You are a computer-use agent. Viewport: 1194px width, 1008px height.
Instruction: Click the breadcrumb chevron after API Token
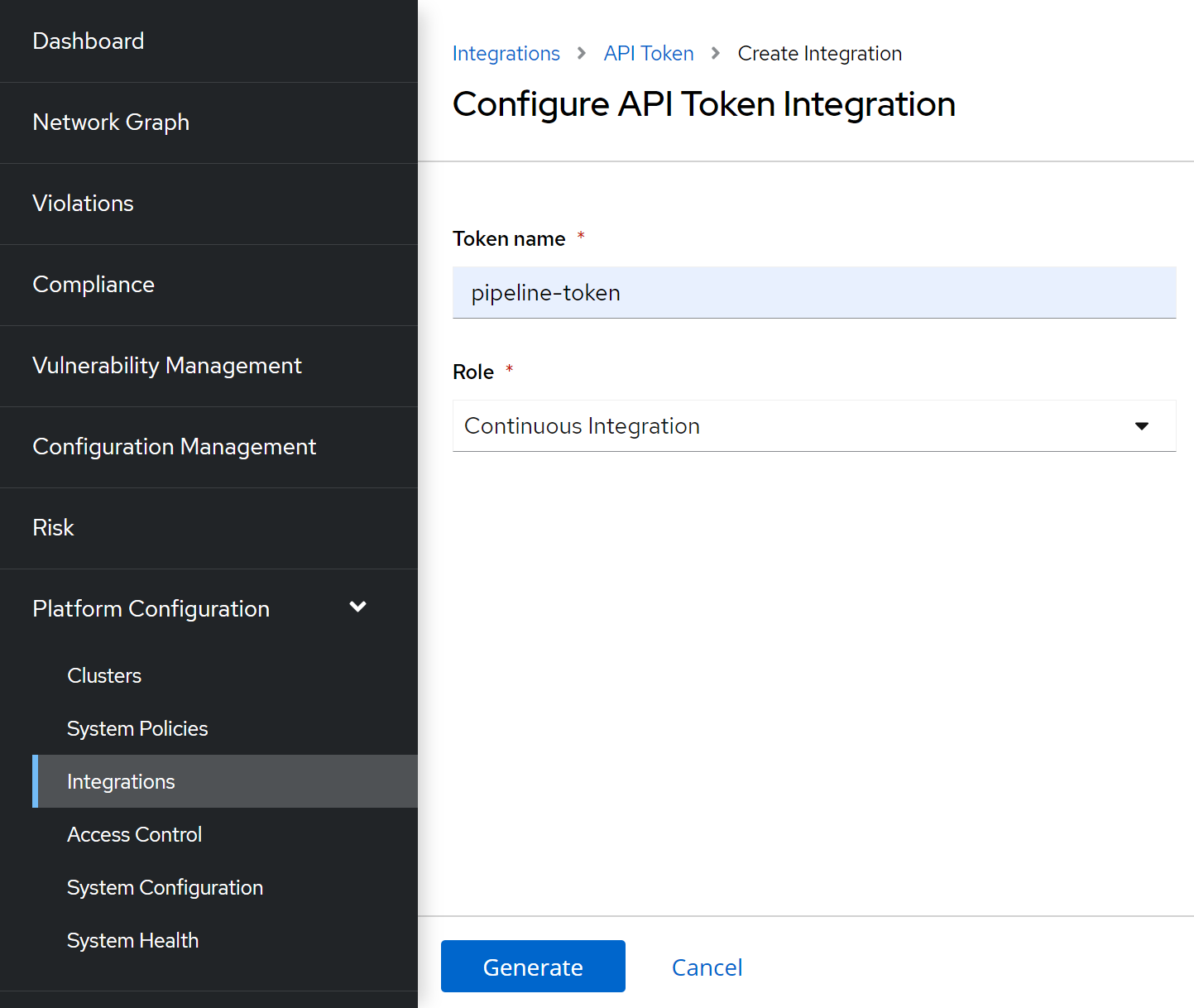pyautogui.click(x=716, y=54)
